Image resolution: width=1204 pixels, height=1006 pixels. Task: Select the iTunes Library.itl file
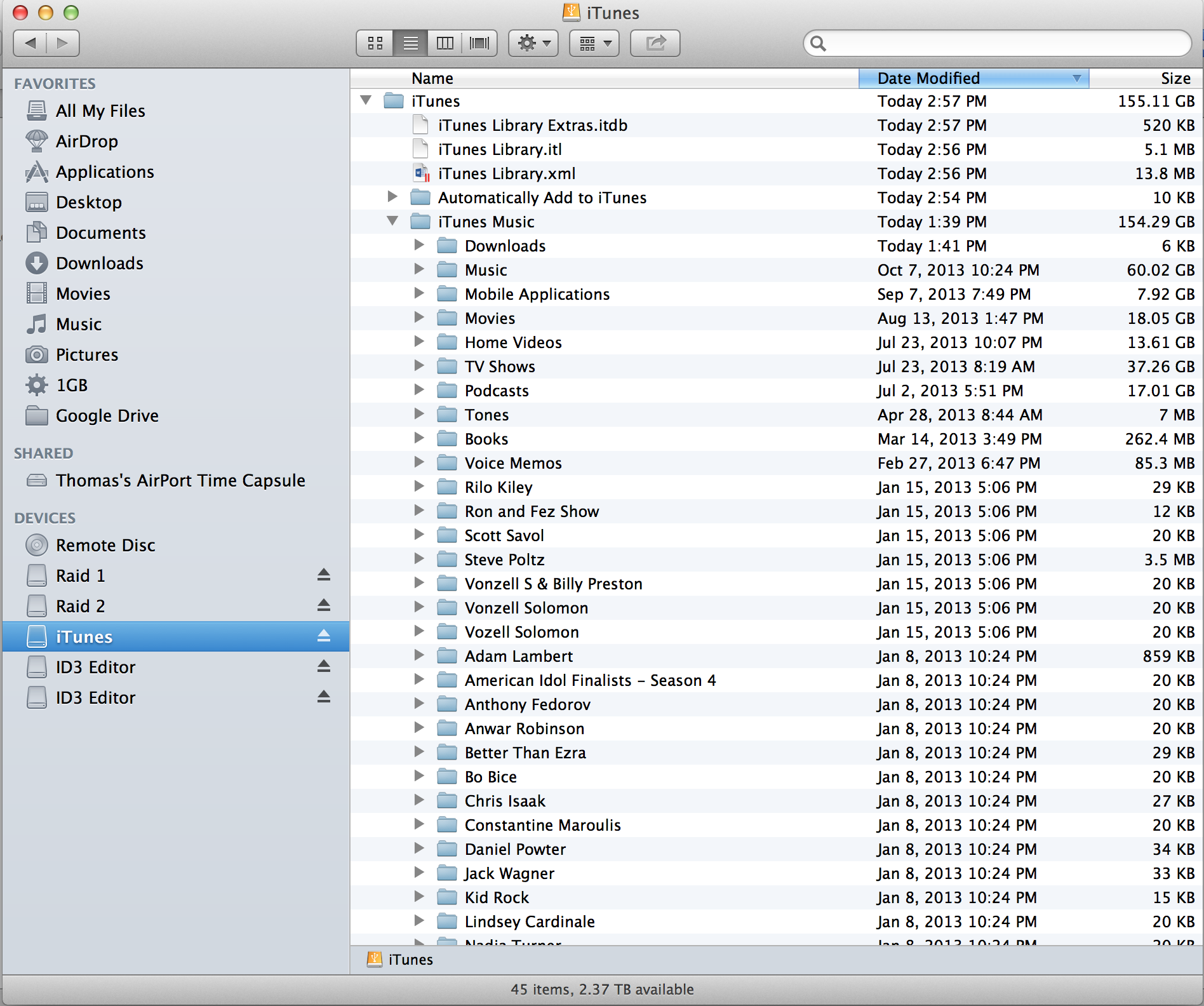[776, 149]
